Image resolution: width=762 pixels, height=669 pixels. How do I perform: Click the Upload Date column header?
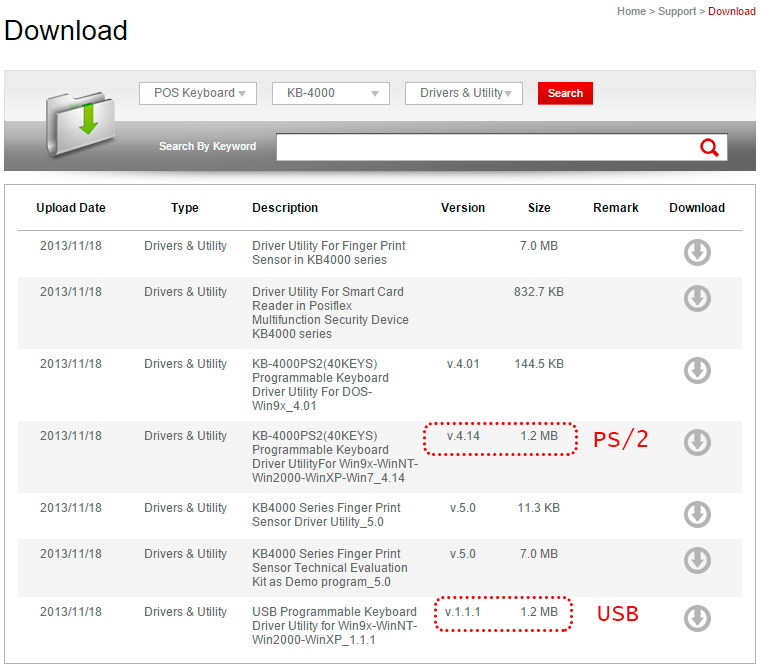point(71,208)
